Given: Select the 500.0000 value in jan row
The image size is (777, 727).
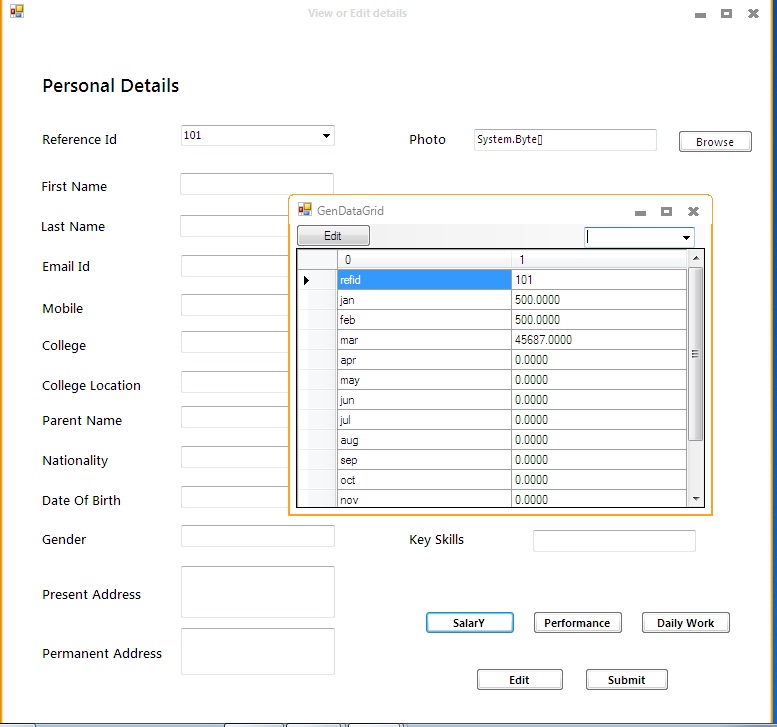Looking at the screenshot, I should pyautogui.click(x=599, y=300).
